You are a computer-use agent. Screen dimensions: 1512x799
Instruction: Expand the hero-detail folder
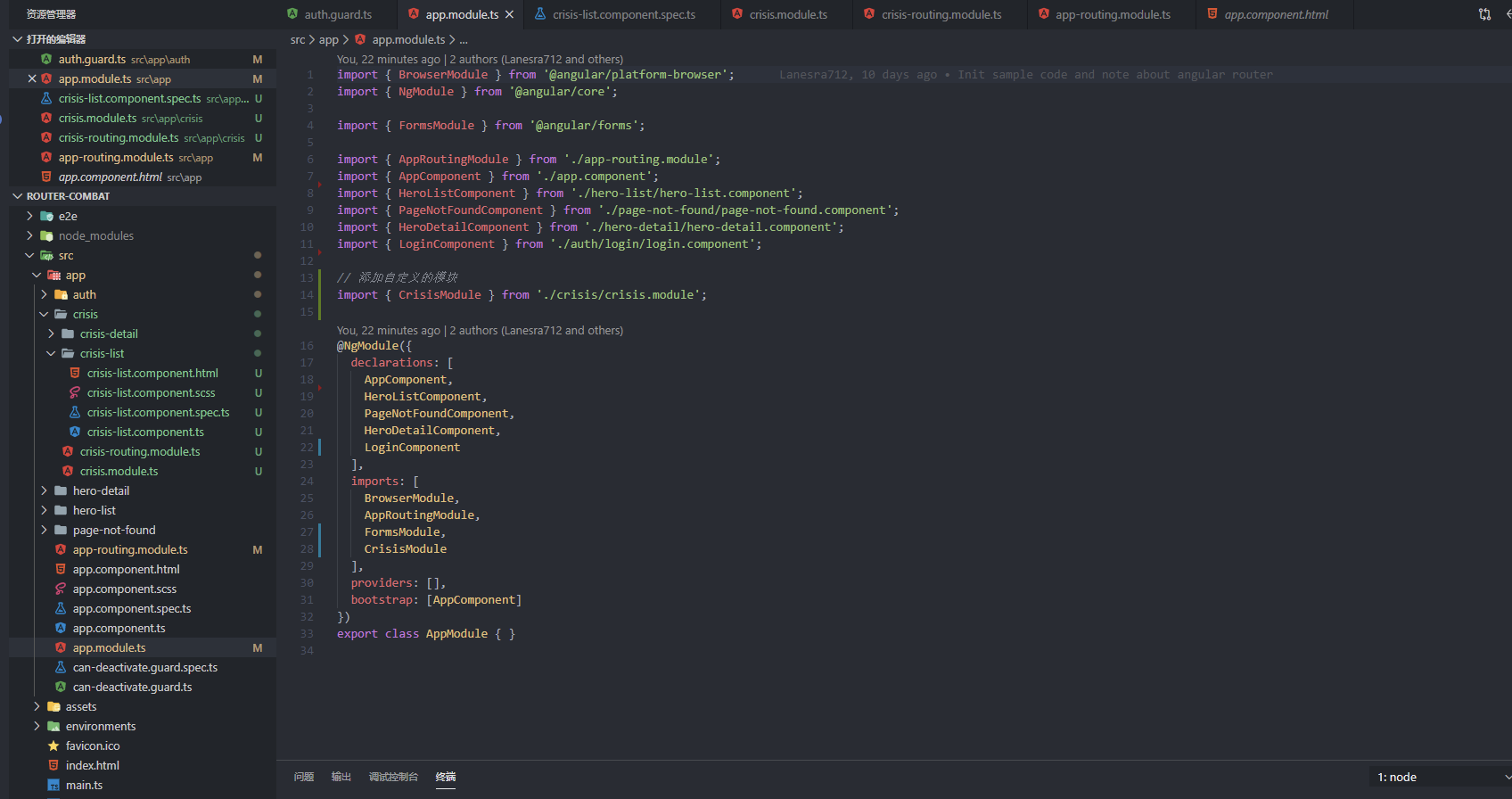tap(44, 491)
